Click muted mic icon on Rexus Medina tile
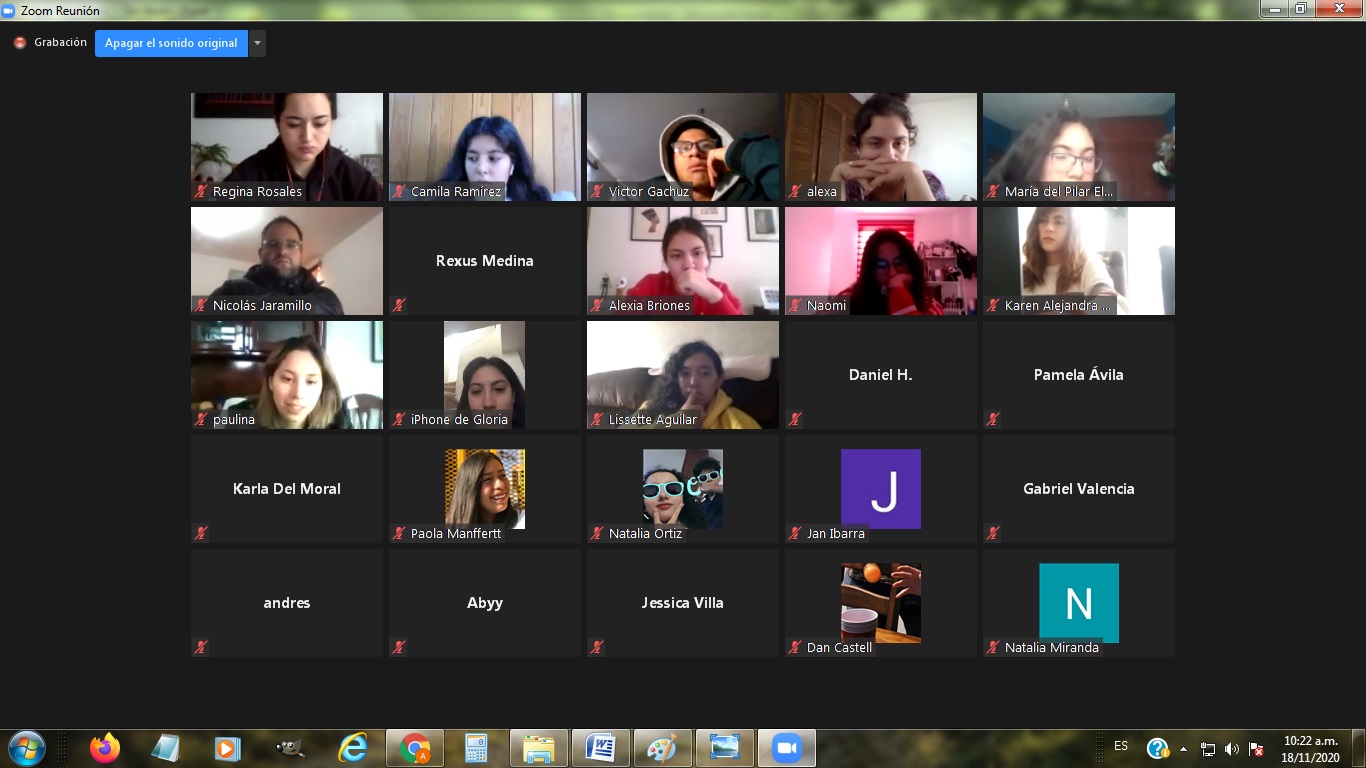 [399, 305]
